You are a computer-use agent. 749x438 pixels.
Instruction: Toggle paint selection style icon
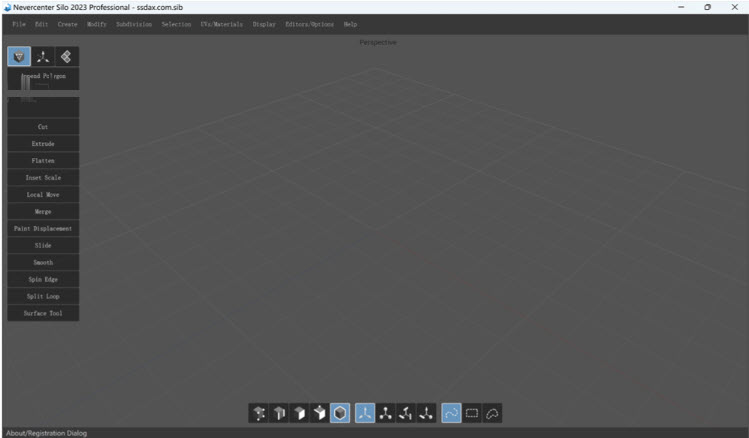tap(451, 413)
